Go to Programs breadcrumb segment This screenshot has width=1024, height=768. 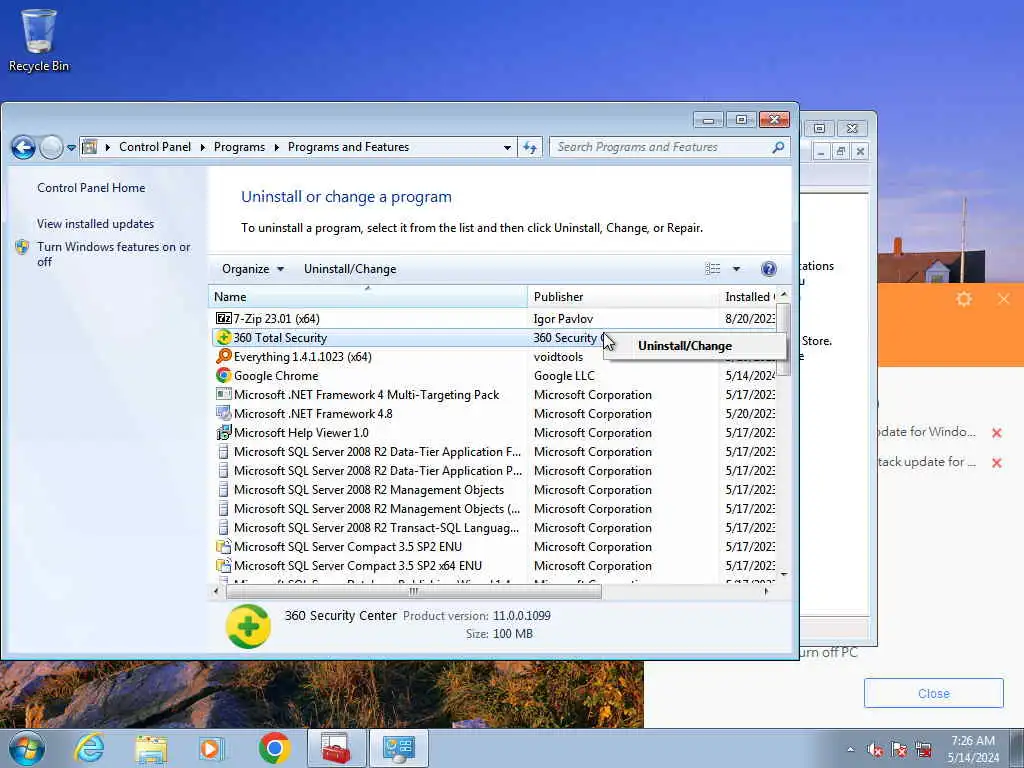239,147
